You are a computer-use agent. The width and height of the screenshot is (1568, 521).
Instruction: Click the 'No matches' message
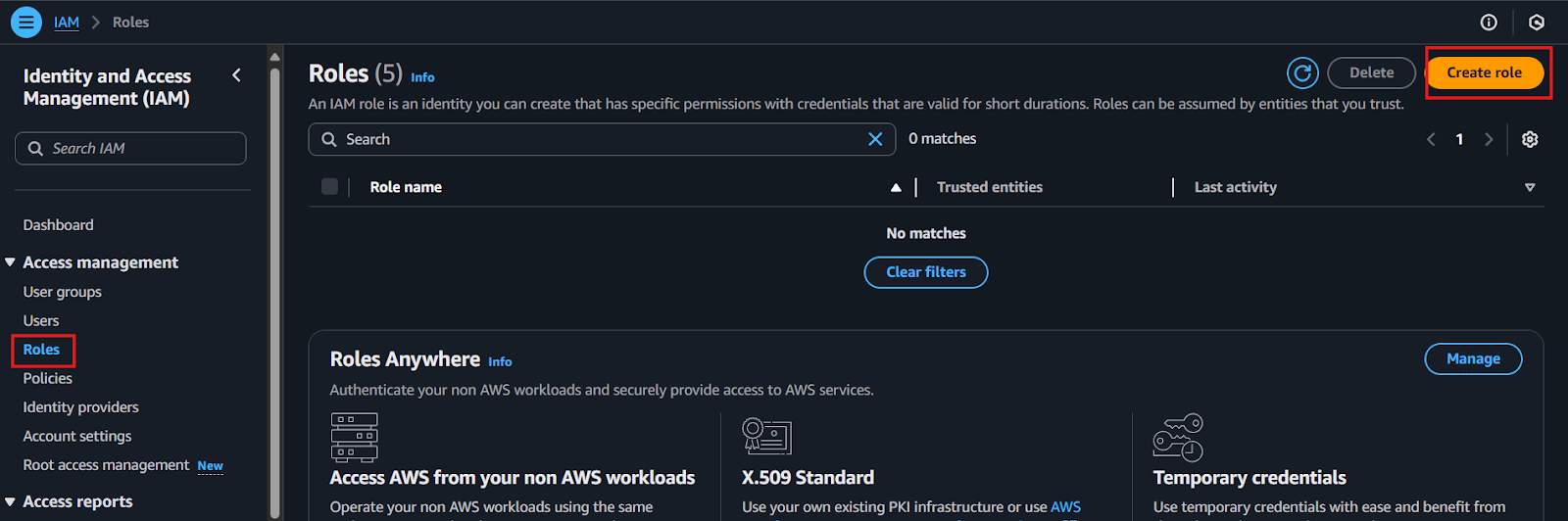[x=926, y=233]
